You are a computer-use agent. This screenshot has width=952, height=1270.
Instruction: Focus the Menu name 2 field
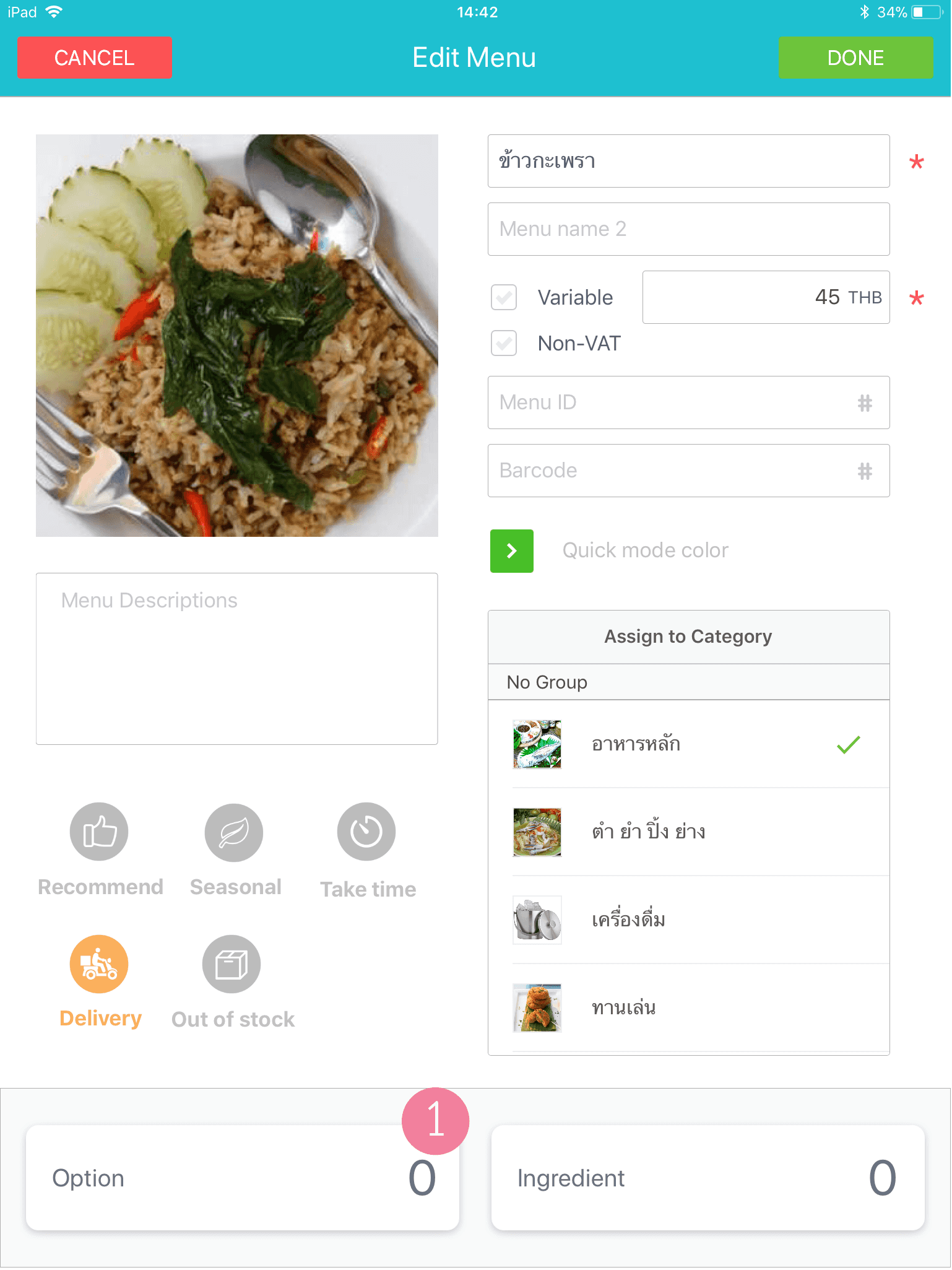pyautogui.click(x=689, y=229)
